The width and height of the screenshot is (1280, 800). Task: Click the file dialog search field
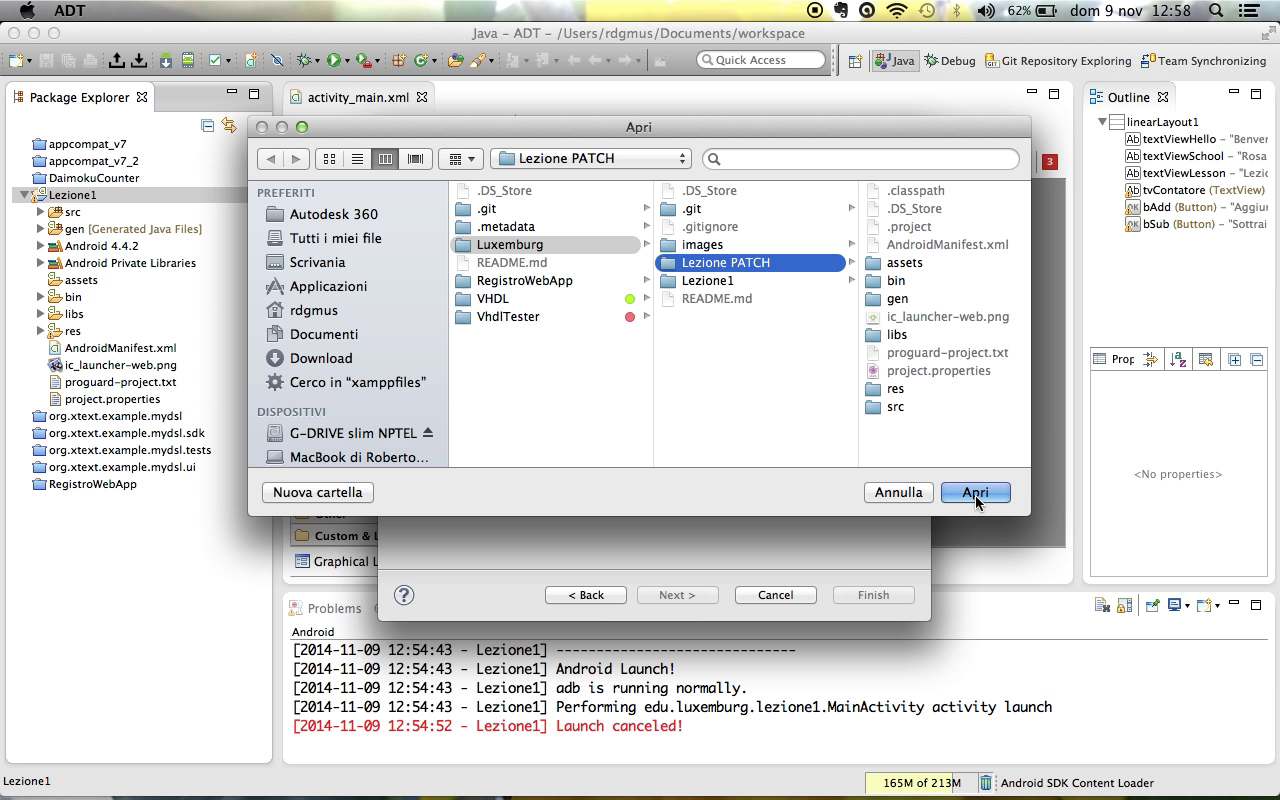point(861,158)
